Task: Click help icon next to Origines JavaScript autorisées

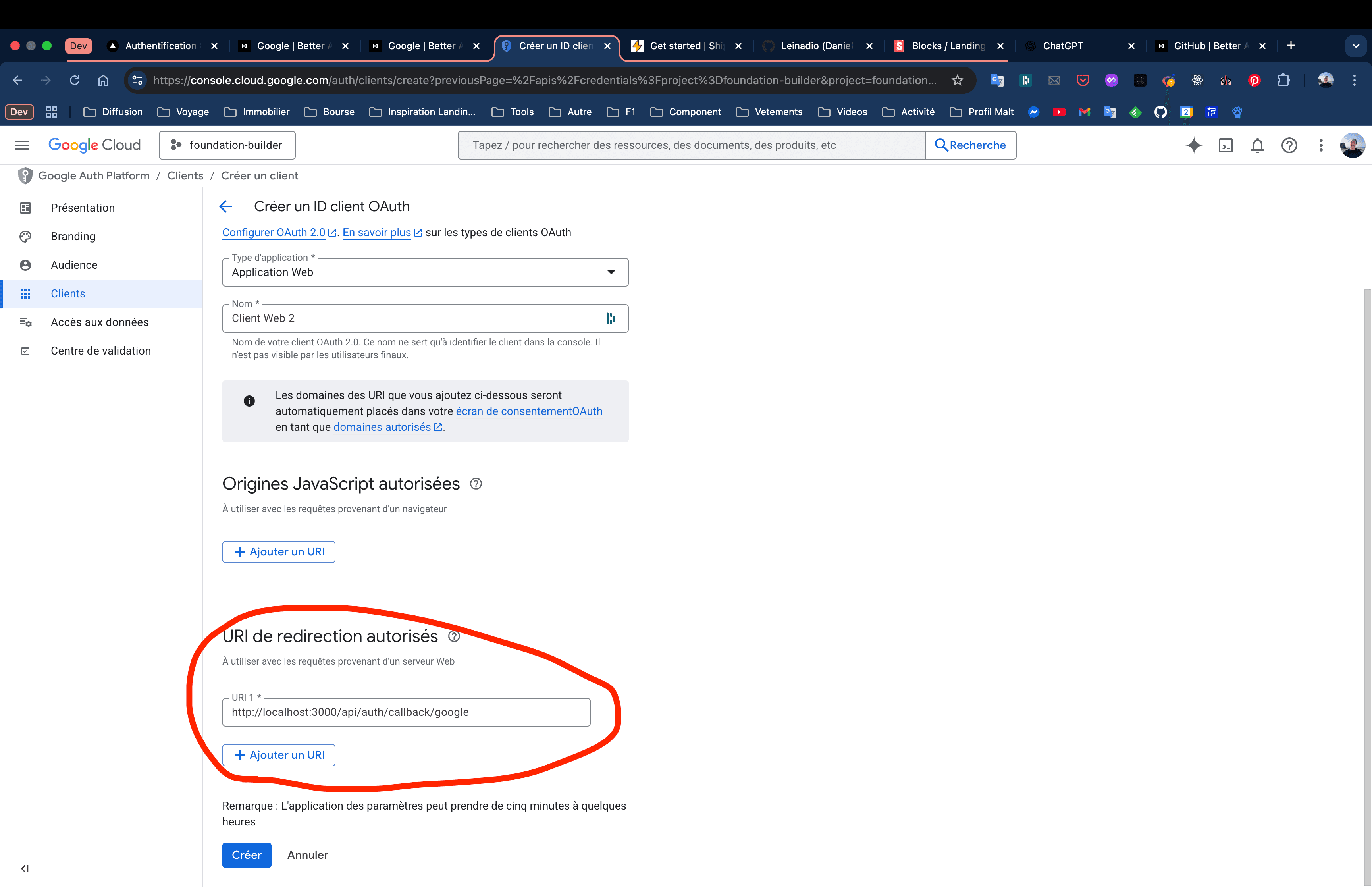Action: (476, 484)
